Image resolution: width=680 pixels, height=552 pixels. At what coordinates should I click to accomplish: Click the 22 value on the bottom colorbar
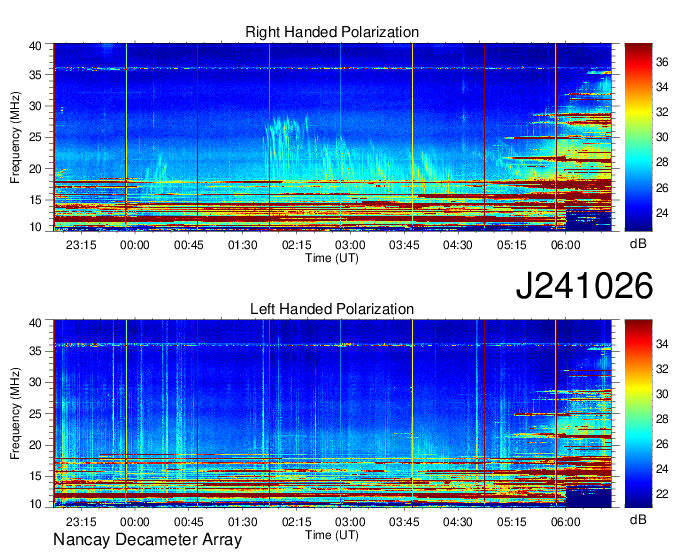(x=662, y=494)
